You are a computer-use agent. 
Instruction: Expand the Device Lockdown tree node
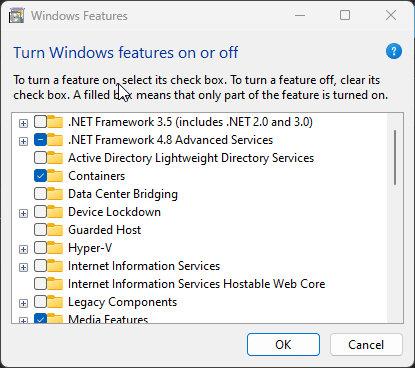coord(23,213)
